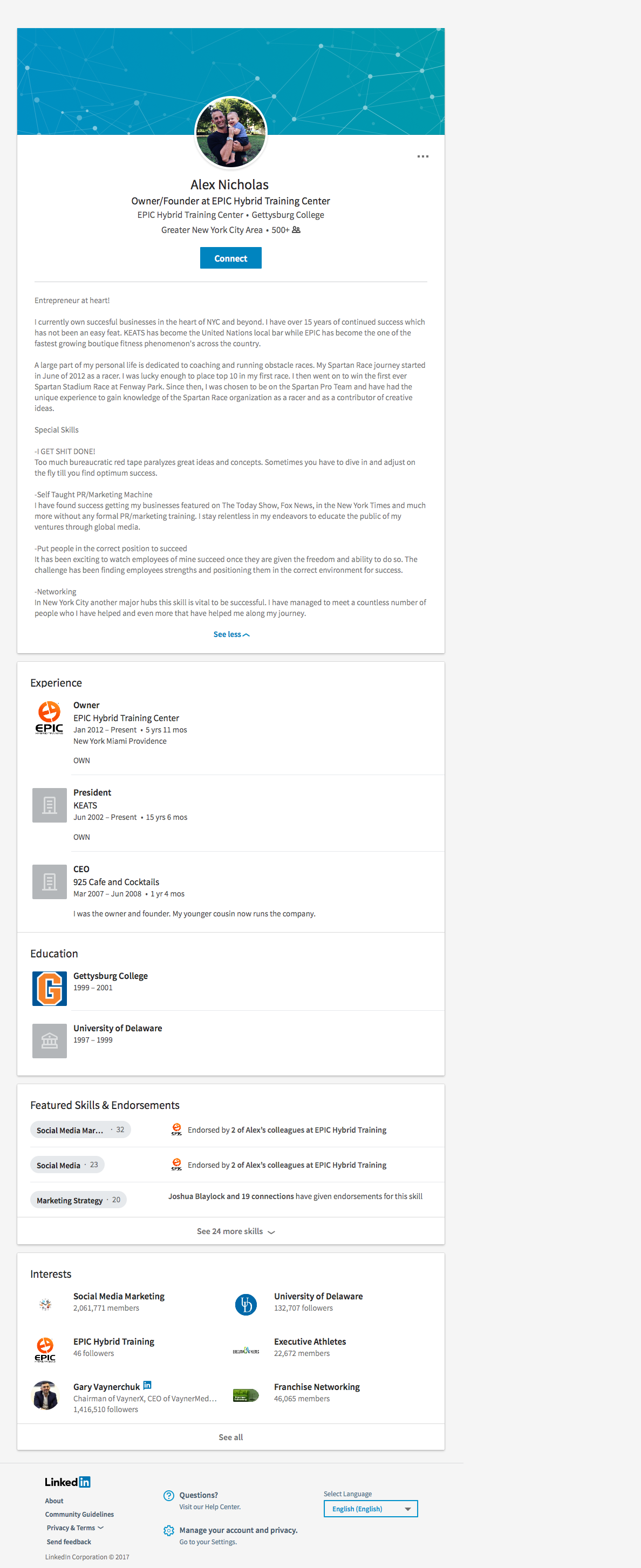
Task: Click the LinkedIn logo in the footer
Action: (67, 1482)
